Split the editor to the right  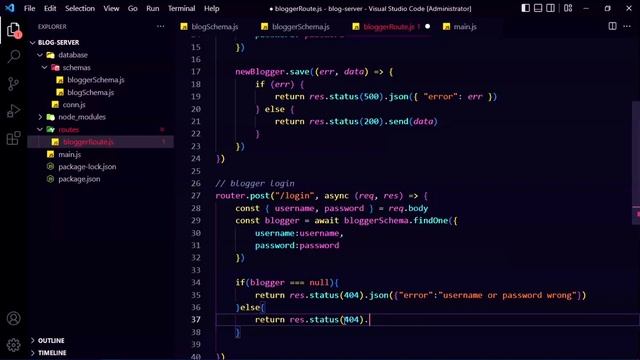(x=612, y=27)
